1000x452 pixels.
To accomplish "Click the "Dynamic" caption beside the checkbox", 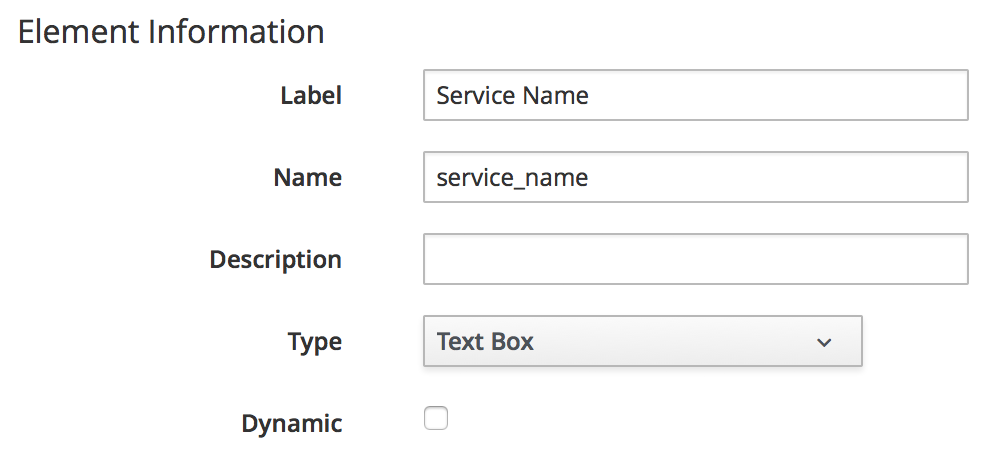I will click(x=291, y=424).
